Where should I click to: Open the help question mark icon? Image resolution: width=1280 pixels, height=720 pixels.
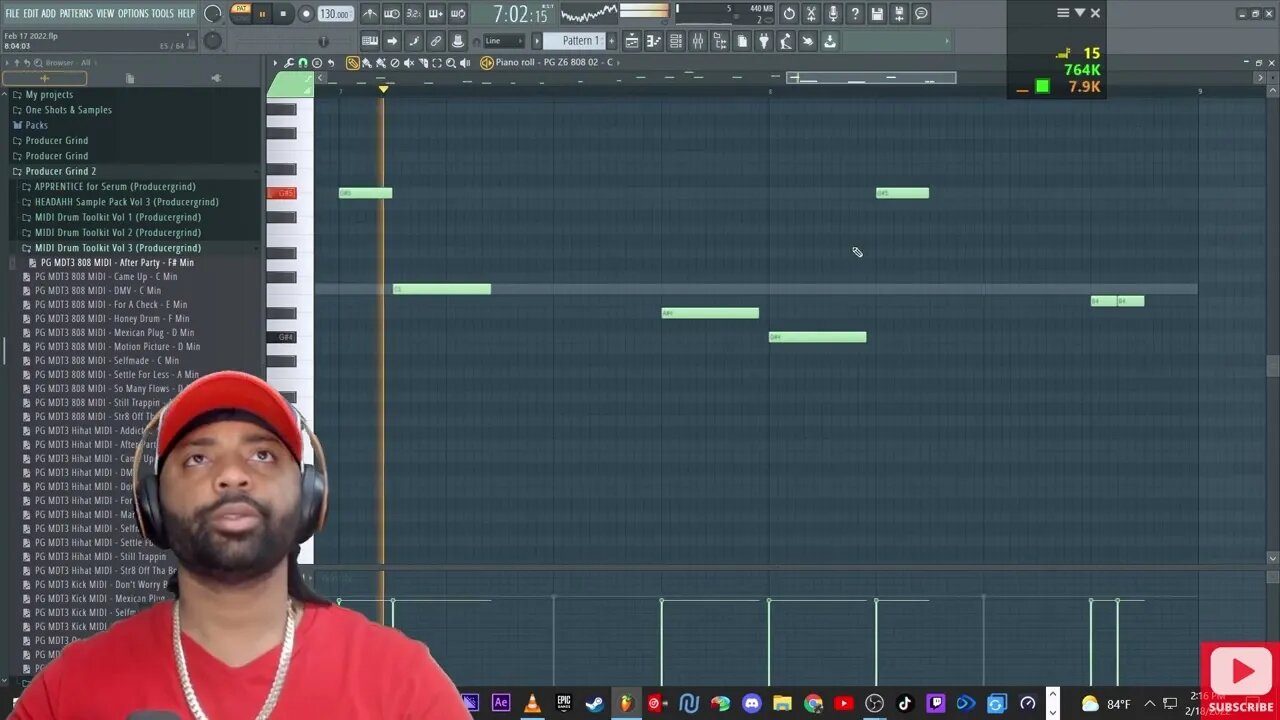pyautogui.click(x=855, y=14)
